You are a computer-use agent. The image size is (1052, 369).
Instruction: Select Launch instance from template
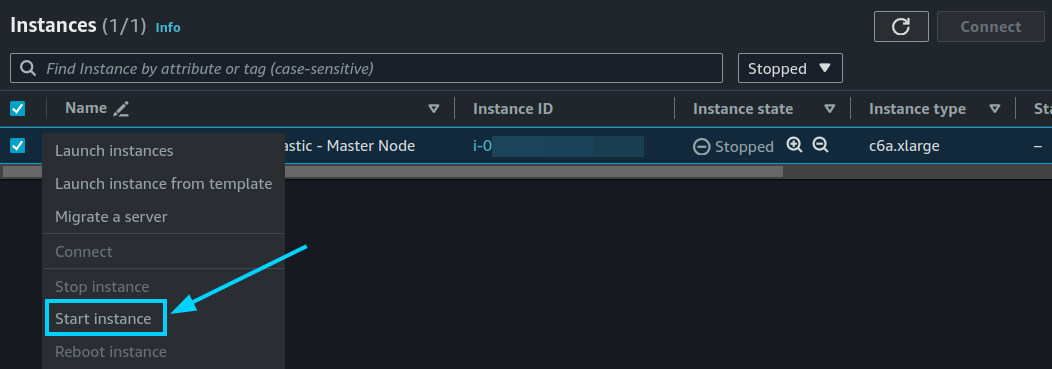tap(164, 184)
